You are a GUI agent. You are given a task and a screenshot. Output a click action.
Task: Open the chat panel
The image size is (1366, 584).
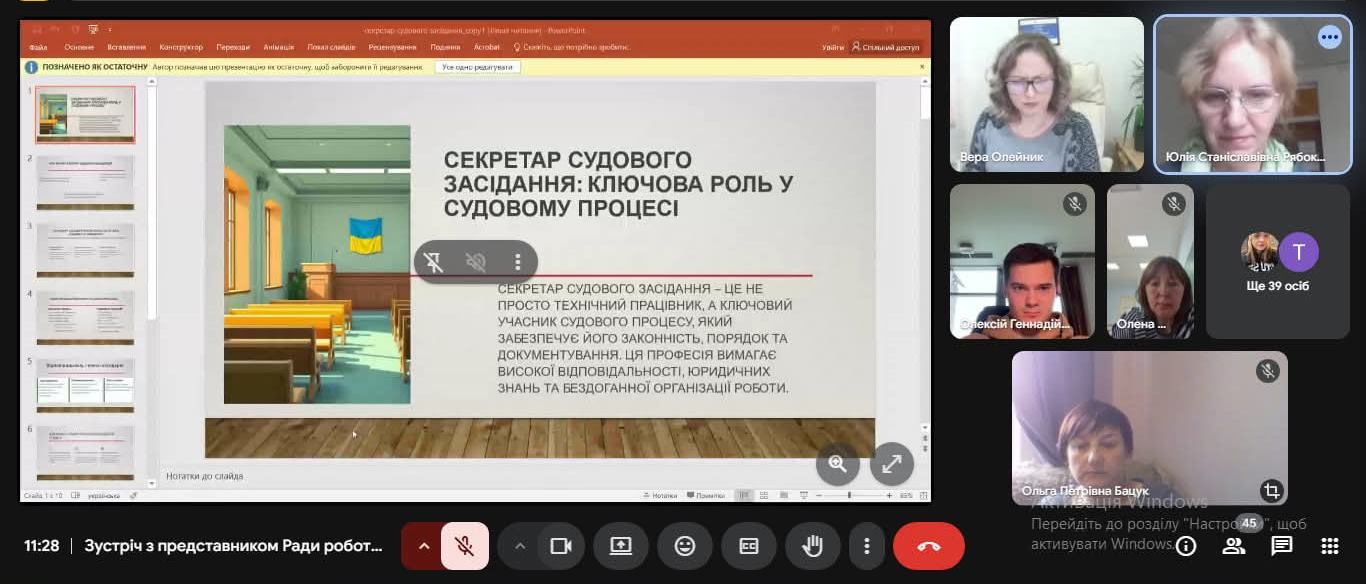[1282, 546]
